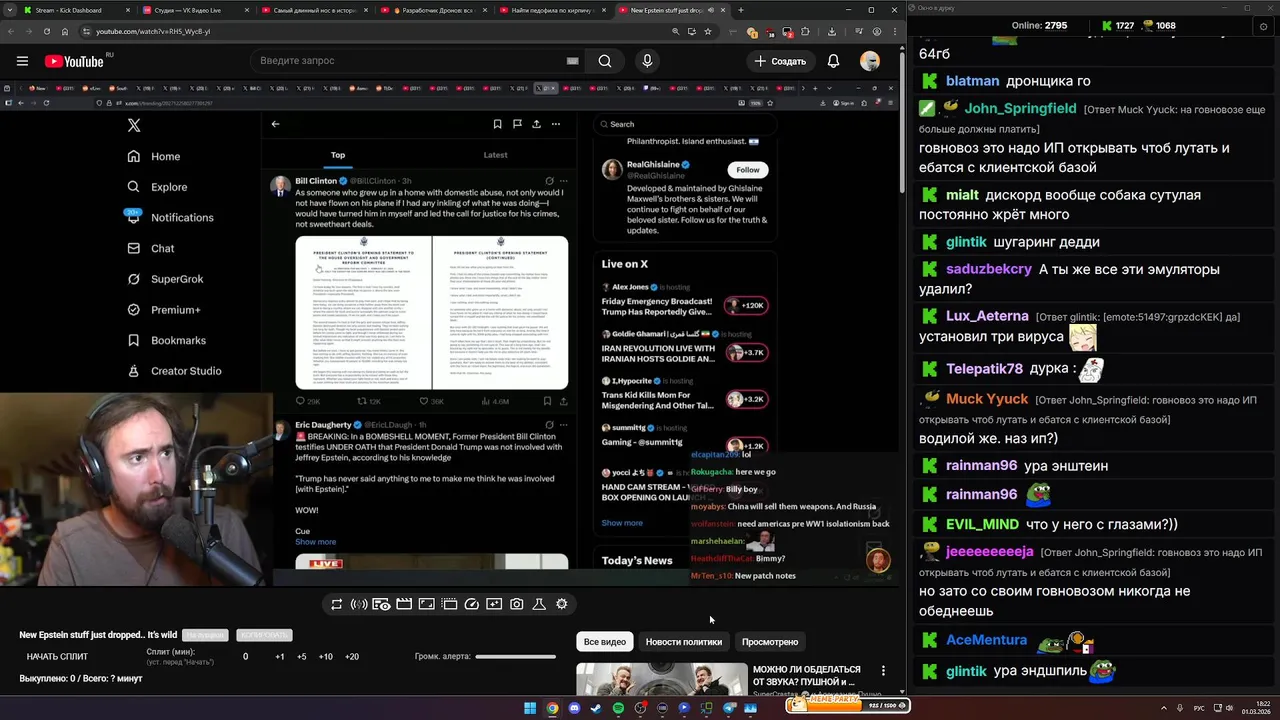Image resolution: width=1280 pixels, height=720 pixels.
Task: Click the on-screen keyboard icon in search
Action: (x=572, y=61)
